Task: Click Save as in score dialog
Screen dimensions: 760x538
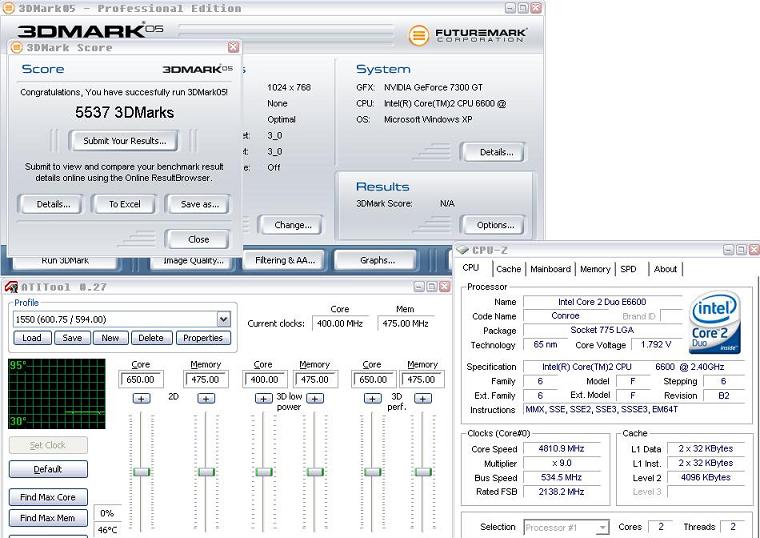Action: point(197,204)
